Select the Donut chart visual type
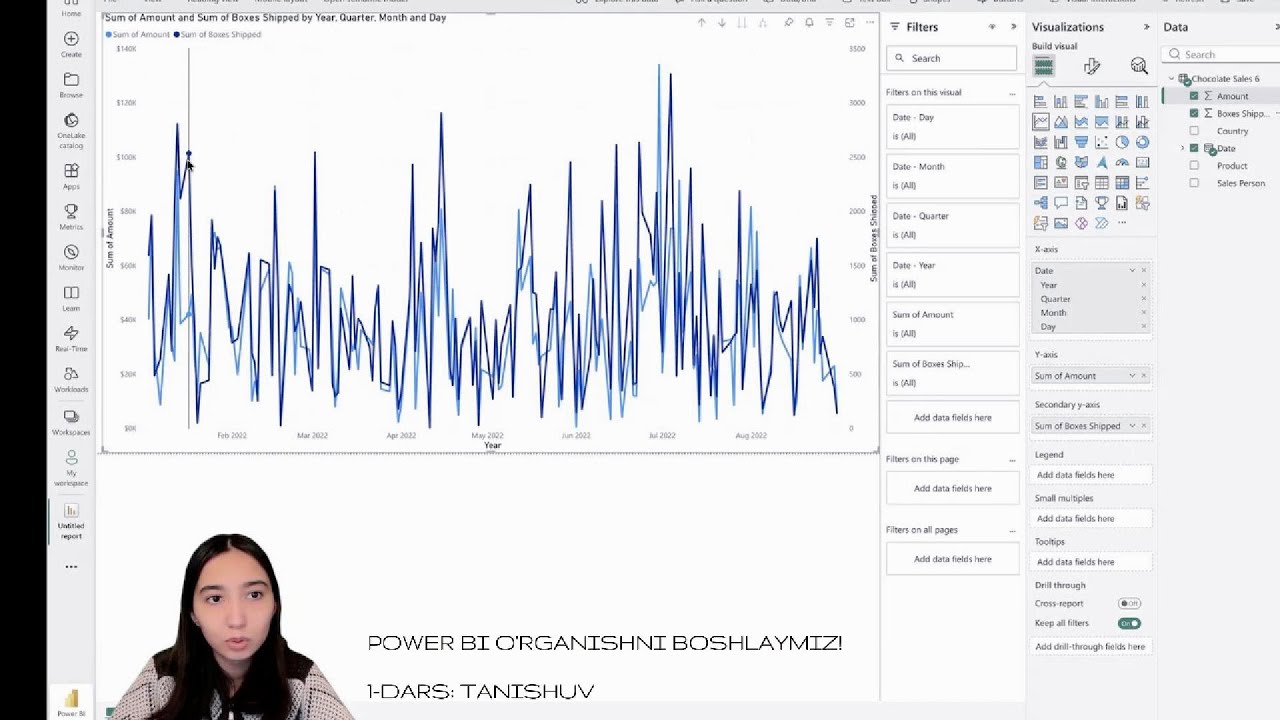This screenshot has width=1280, height=720. pos(1142,142)
